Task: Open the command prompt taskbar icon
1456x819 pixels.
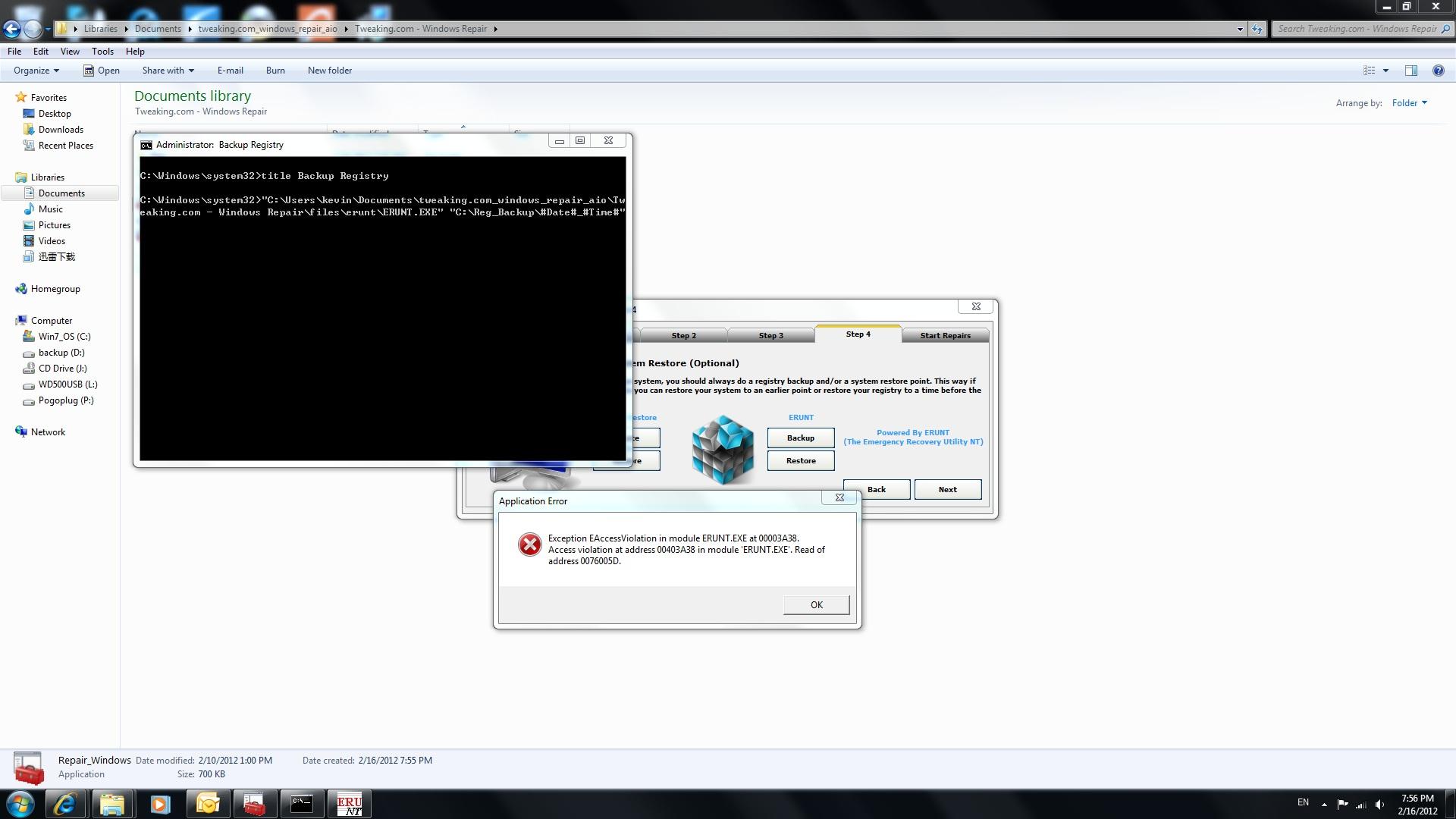Action: (302, 805)
